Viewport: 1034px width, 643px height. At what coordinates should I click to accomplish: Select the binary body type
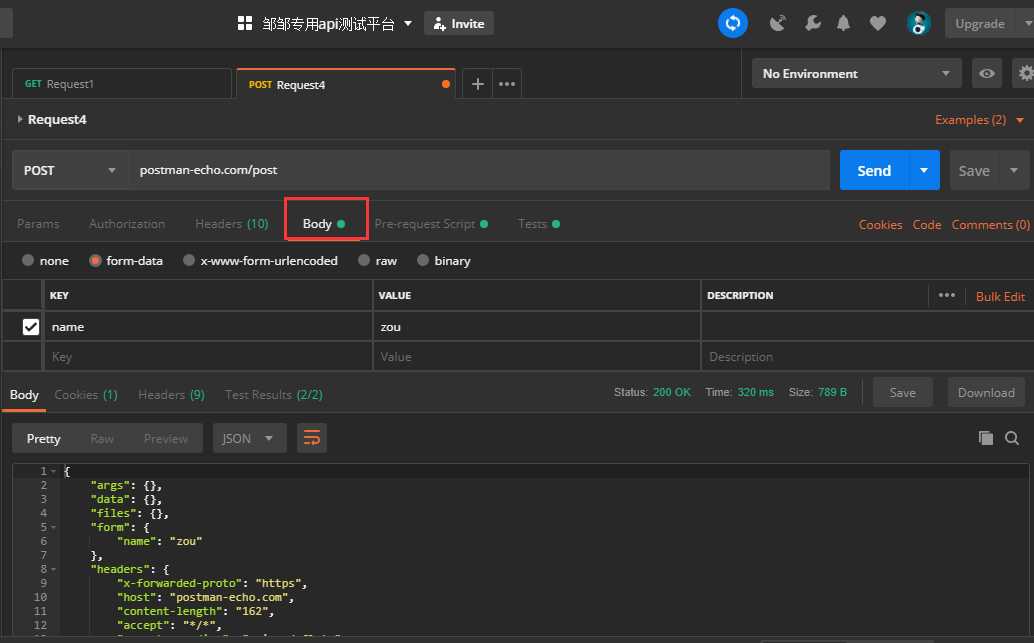click(423, 260)
